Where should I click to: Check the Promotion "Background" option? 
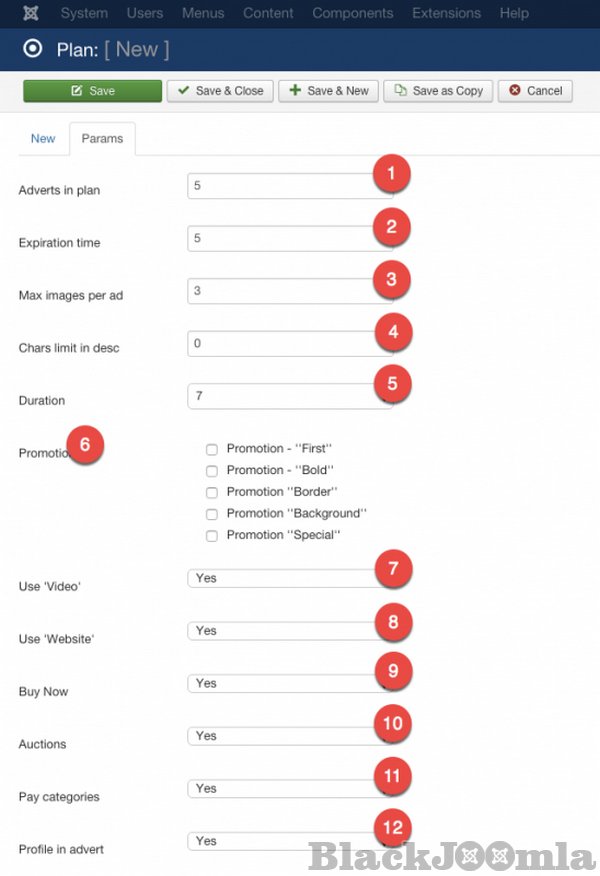pyautogui.click(x=211, y=514)
